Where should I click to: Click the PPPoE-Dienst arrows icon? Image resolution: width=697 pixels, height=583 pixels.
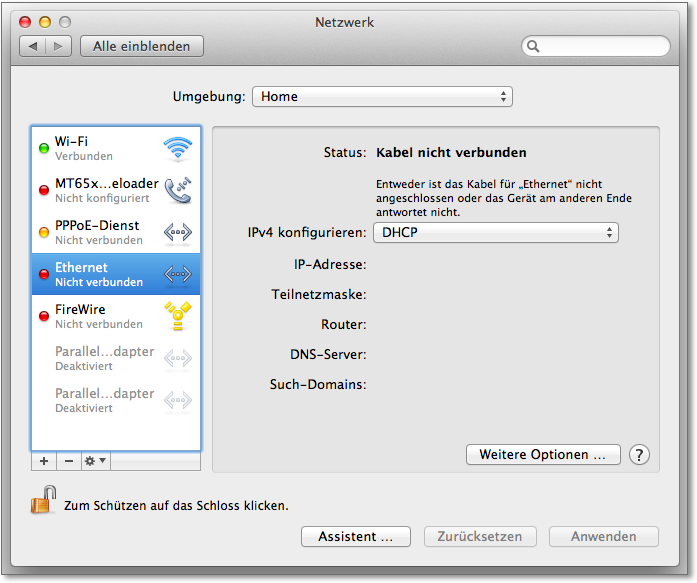click(x=177, y=232)
